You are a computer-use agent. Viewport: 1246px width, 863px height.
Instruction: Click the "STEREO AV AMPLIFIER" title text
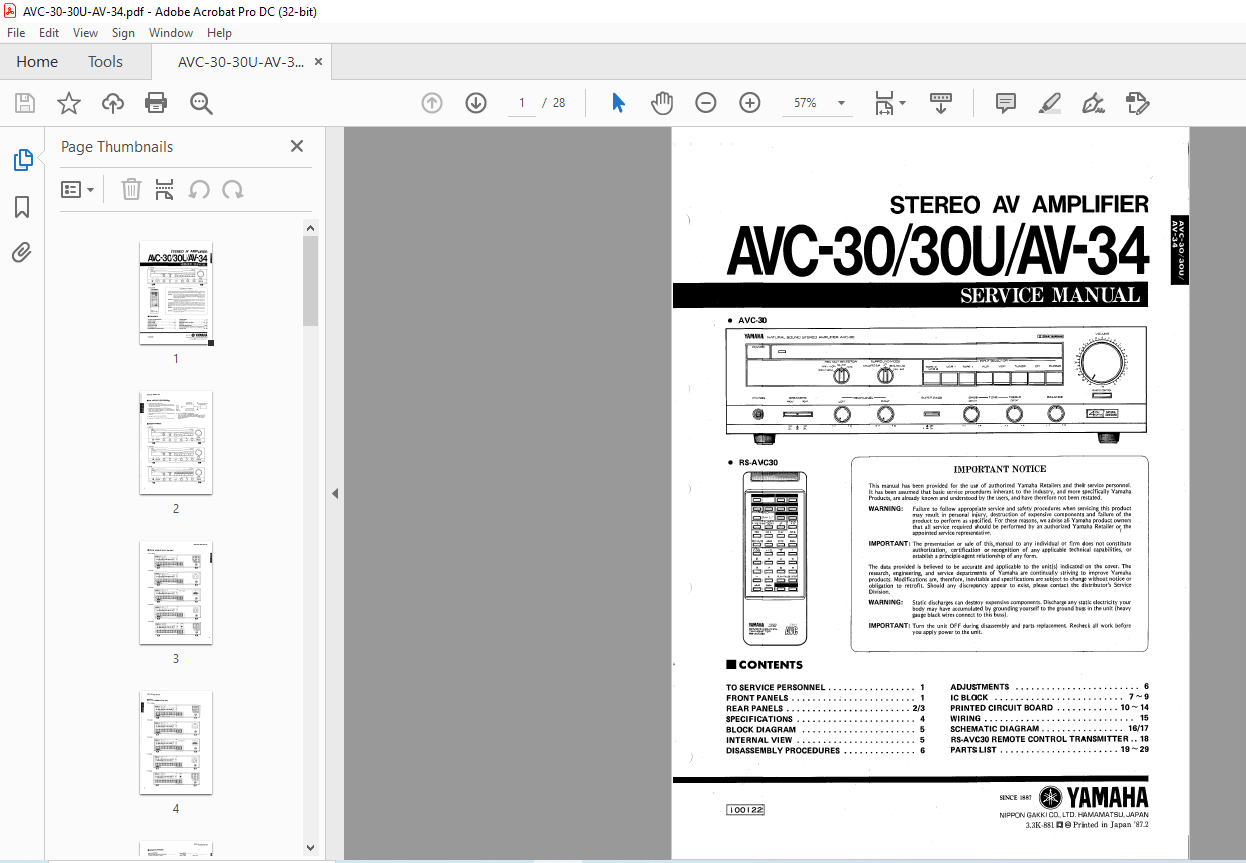coord(1019,205)
